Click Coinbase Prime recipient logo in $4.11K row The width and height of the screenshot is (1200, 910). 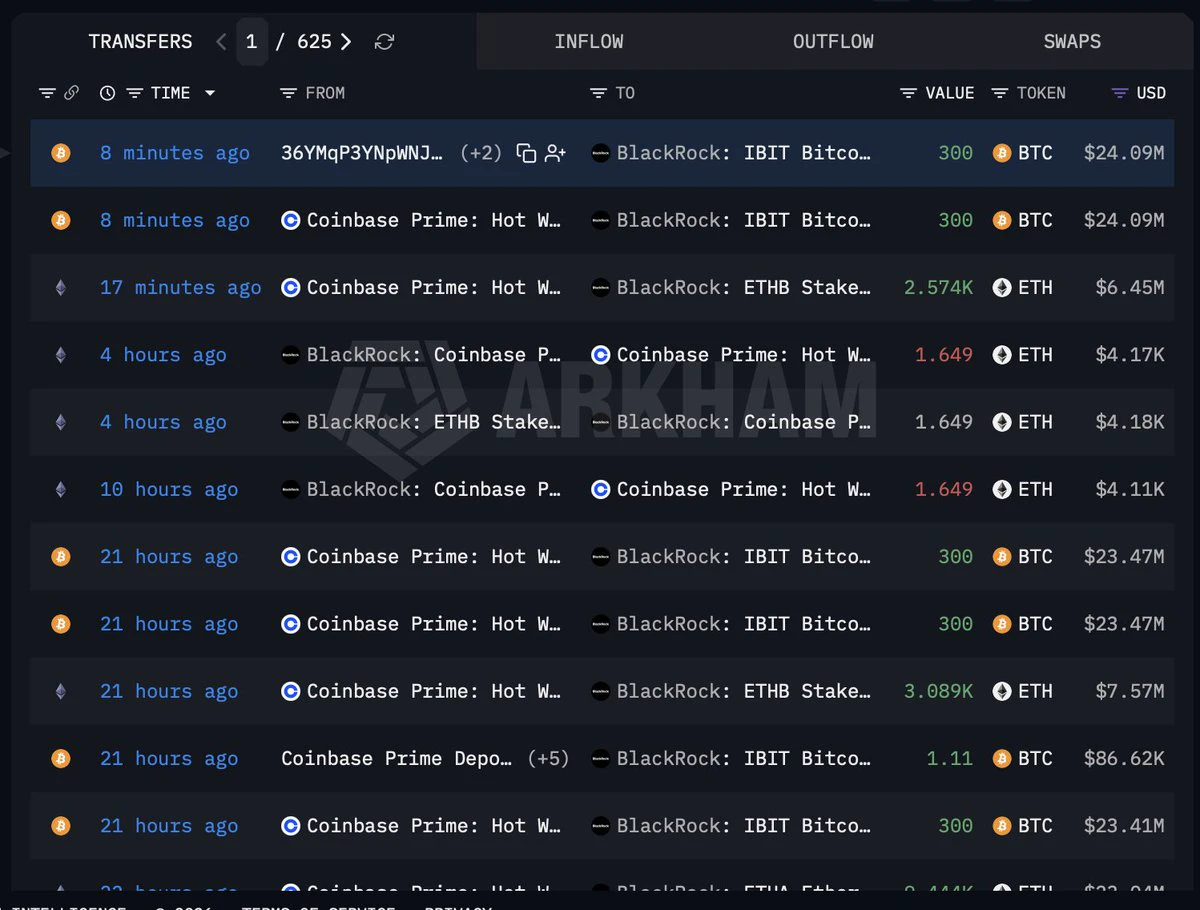tap(600, 489)
